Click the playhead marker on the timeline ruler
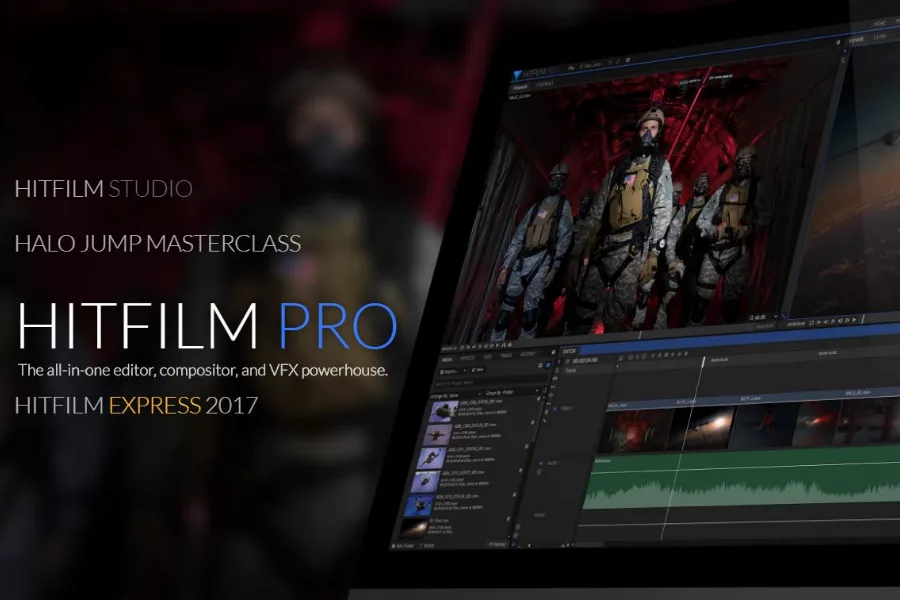Image resolution: width=900 pixels, height=600 pixels. point(703,362)
